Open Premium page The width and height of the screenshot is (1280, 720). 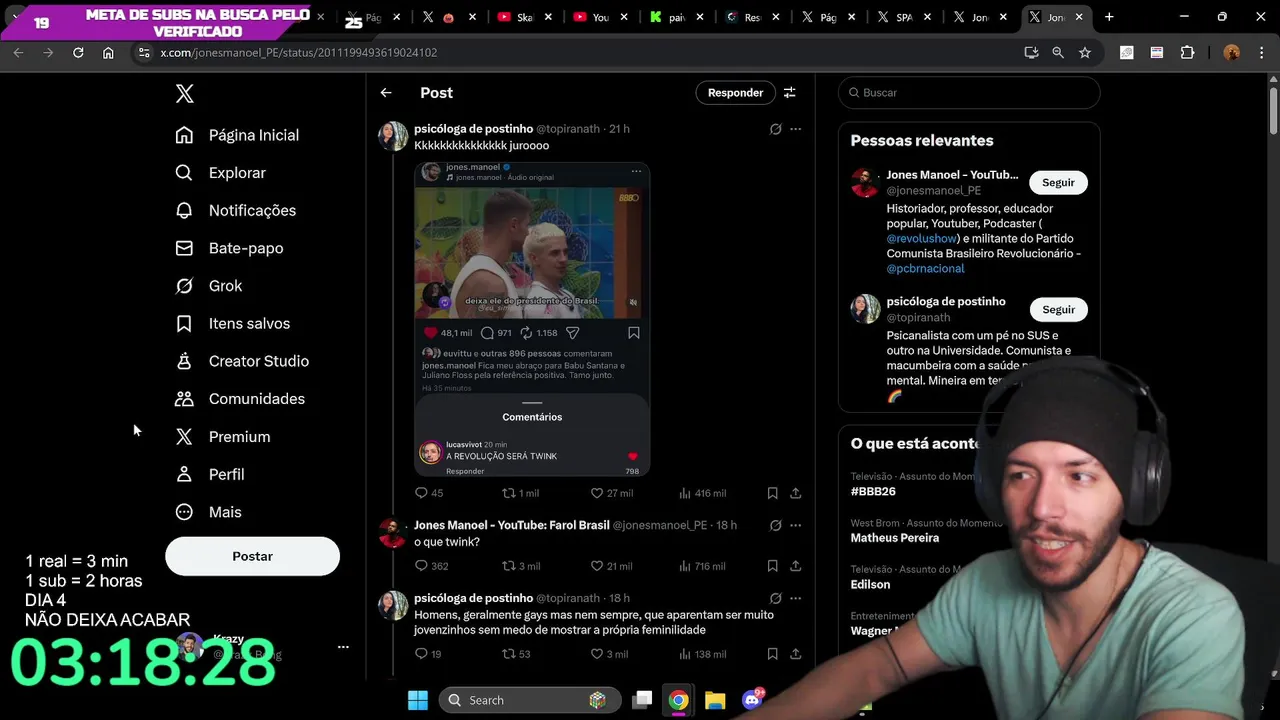point(223,437)
